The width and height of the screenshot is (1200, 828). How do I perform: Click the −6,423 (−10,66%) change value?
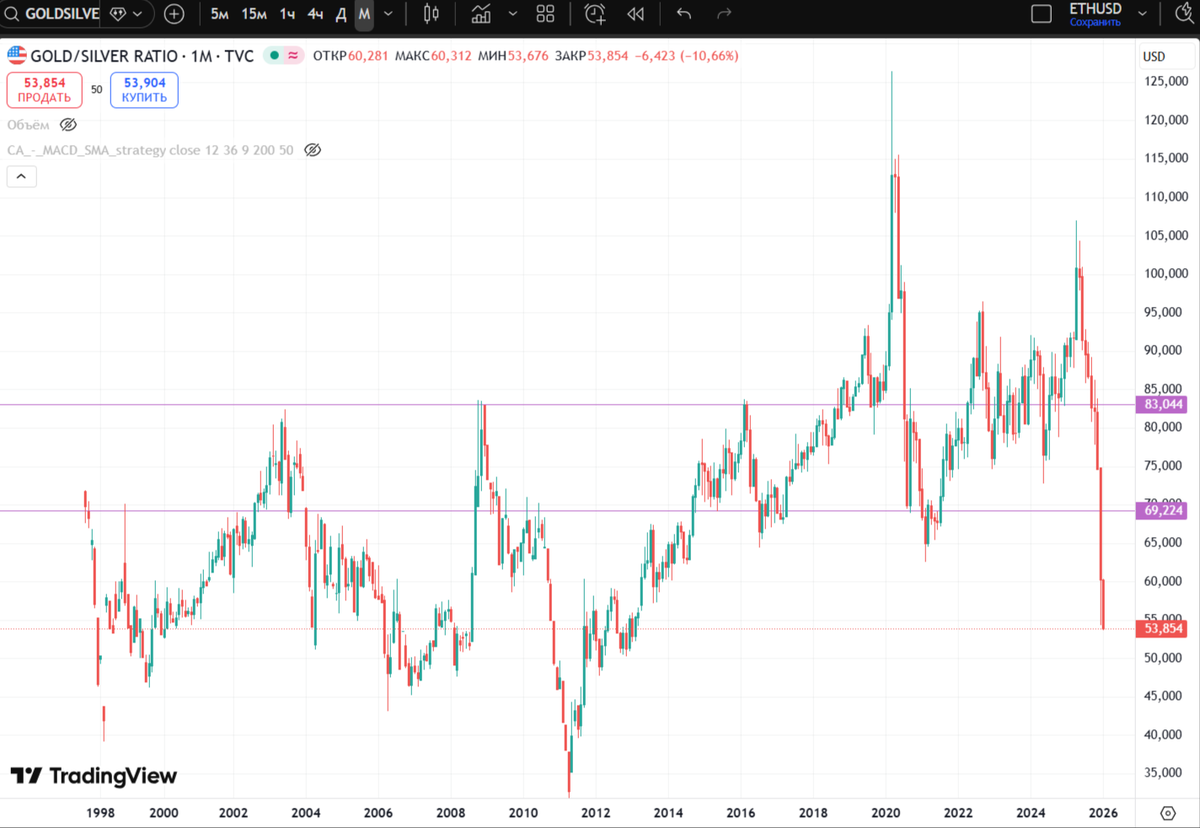[x=687, y=56]
